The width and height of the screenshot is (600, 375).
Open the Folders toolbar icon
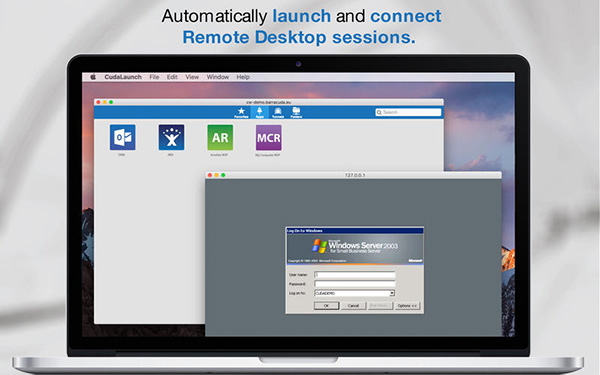296,112
